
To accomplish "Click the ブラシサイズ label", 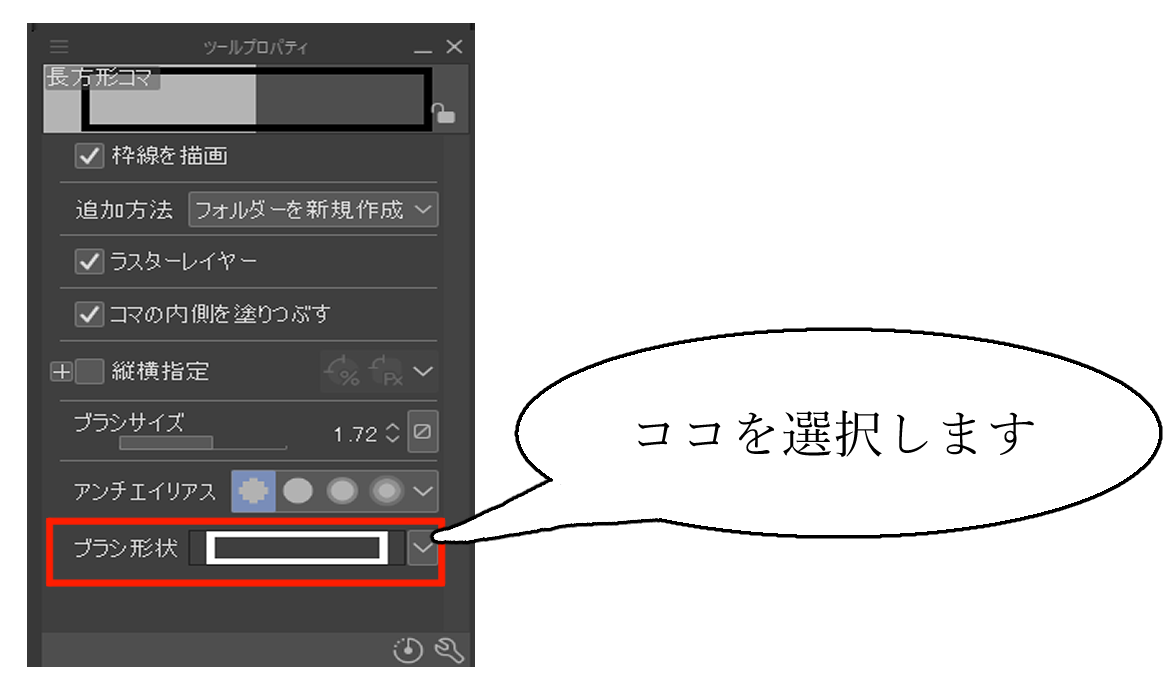I will pyautogui.click(x=129, y=423).
